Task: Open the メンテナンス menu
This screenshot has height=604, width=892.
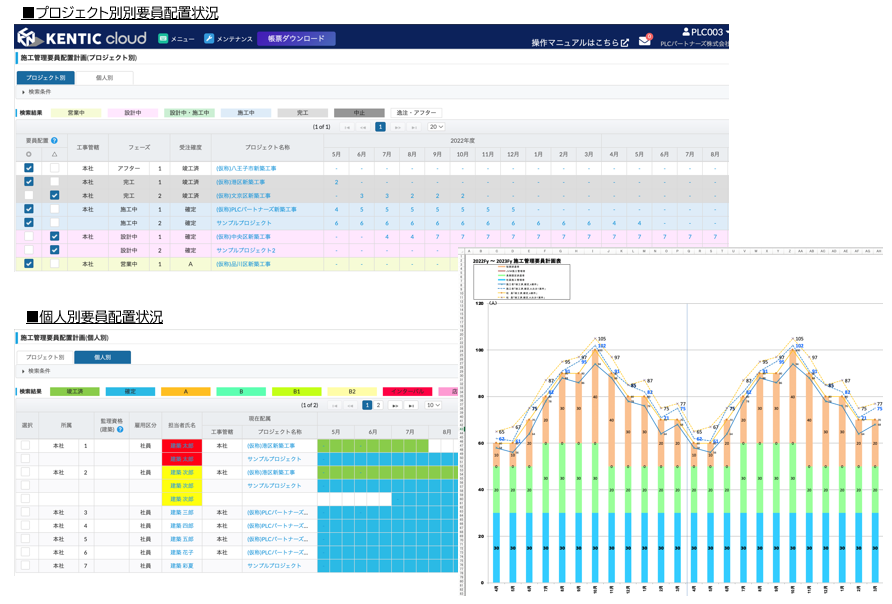Action: [x=228, y=39]
